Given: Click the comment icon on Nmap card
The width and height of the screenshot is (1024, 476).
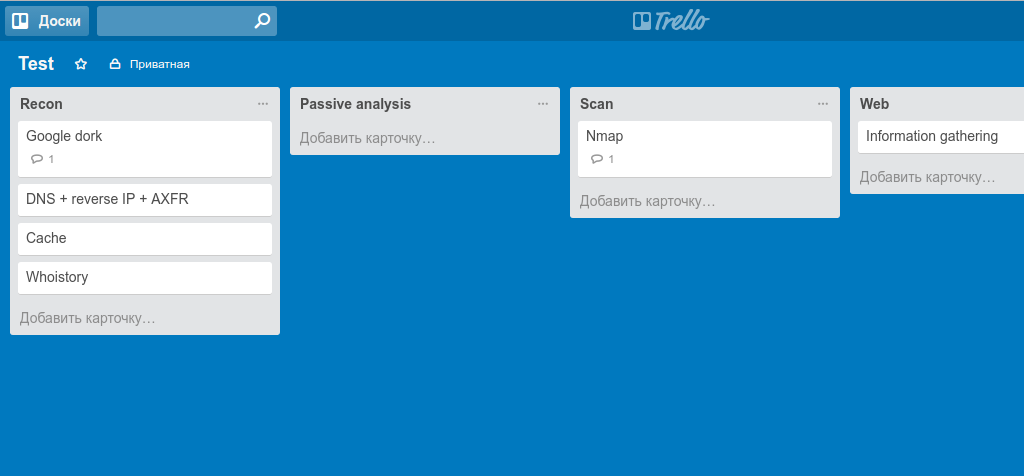Looking at the screenshot, I should click(x=597, y=159).
